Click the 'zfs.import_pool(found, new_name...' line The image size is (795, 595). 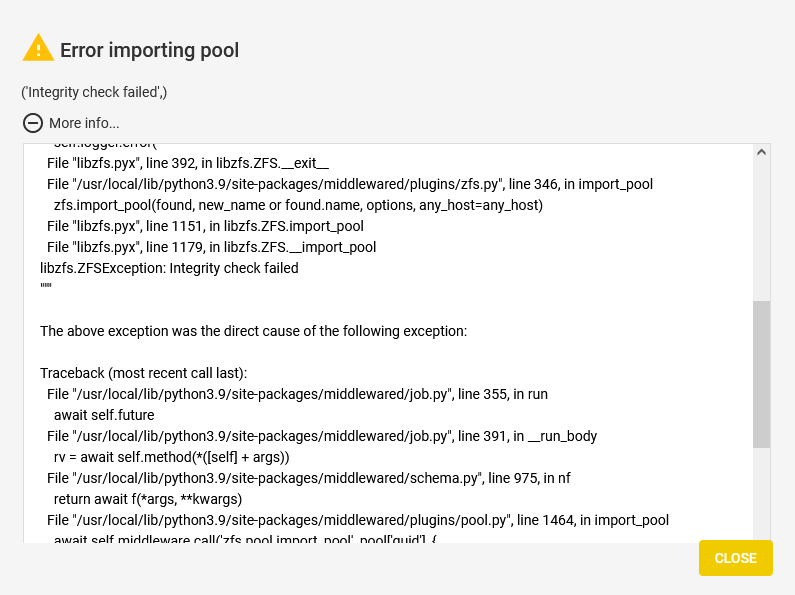(x=298, y=205)
